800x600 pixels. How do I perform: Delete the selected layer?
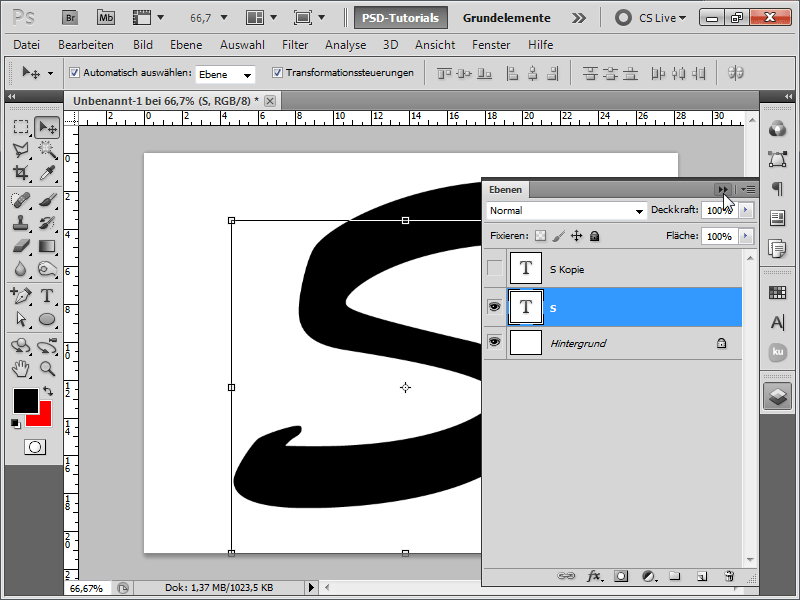pos(729,576)
